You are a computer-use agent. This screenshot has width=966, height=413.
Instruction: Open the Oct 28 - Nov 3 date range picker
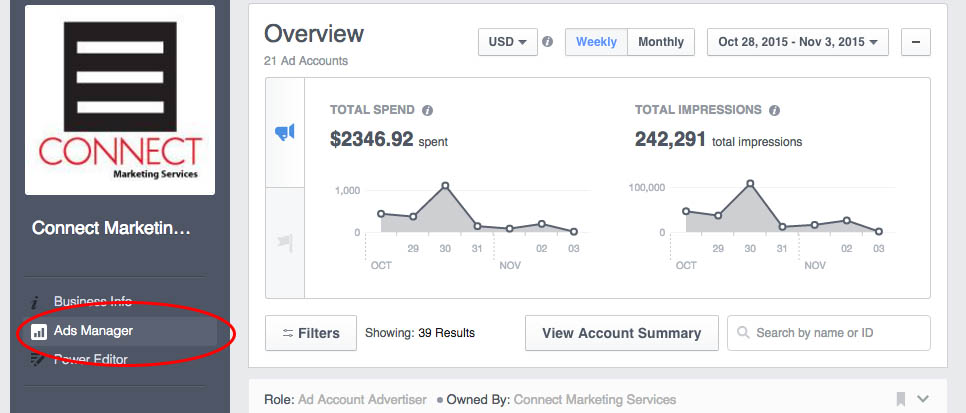798,42
